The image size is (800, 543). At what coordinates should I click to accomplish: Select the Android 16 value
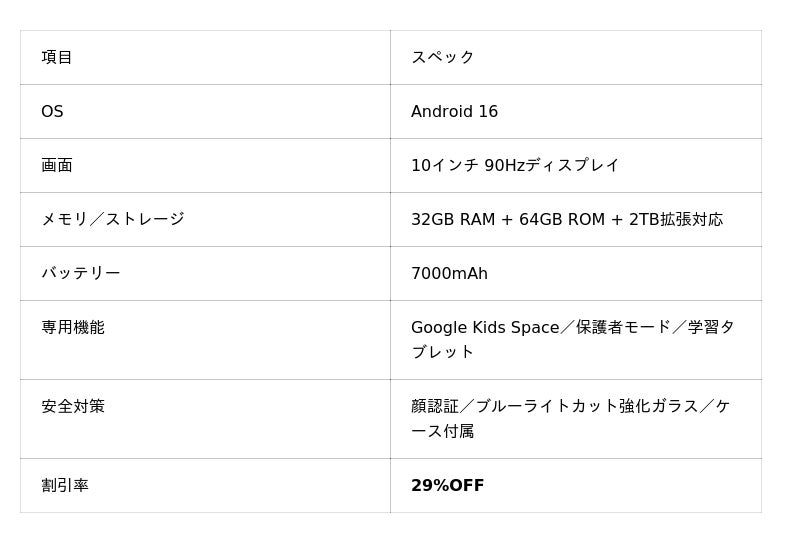454,111
